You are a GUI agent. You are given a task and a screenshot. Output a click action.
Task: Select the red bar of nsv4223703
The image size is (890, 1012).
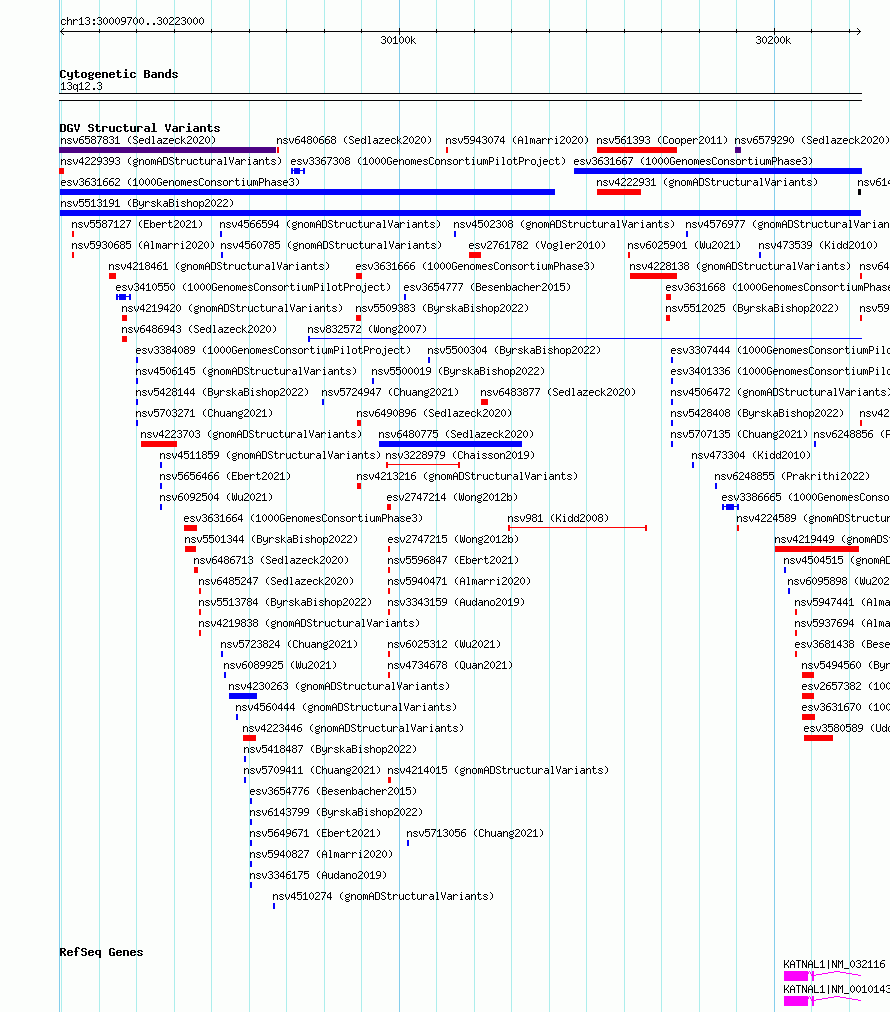click(159, 444)
